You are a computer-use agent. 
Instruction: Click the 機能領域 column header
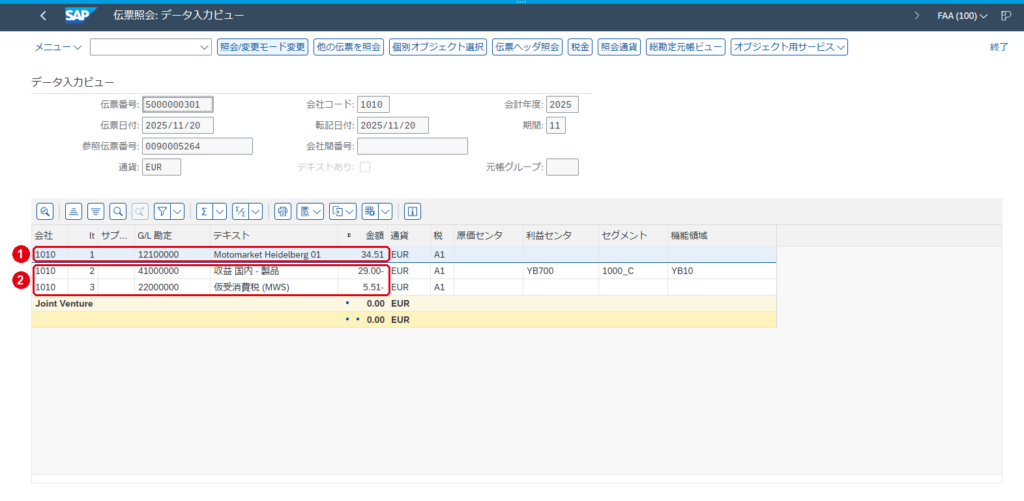pos(721,235)
